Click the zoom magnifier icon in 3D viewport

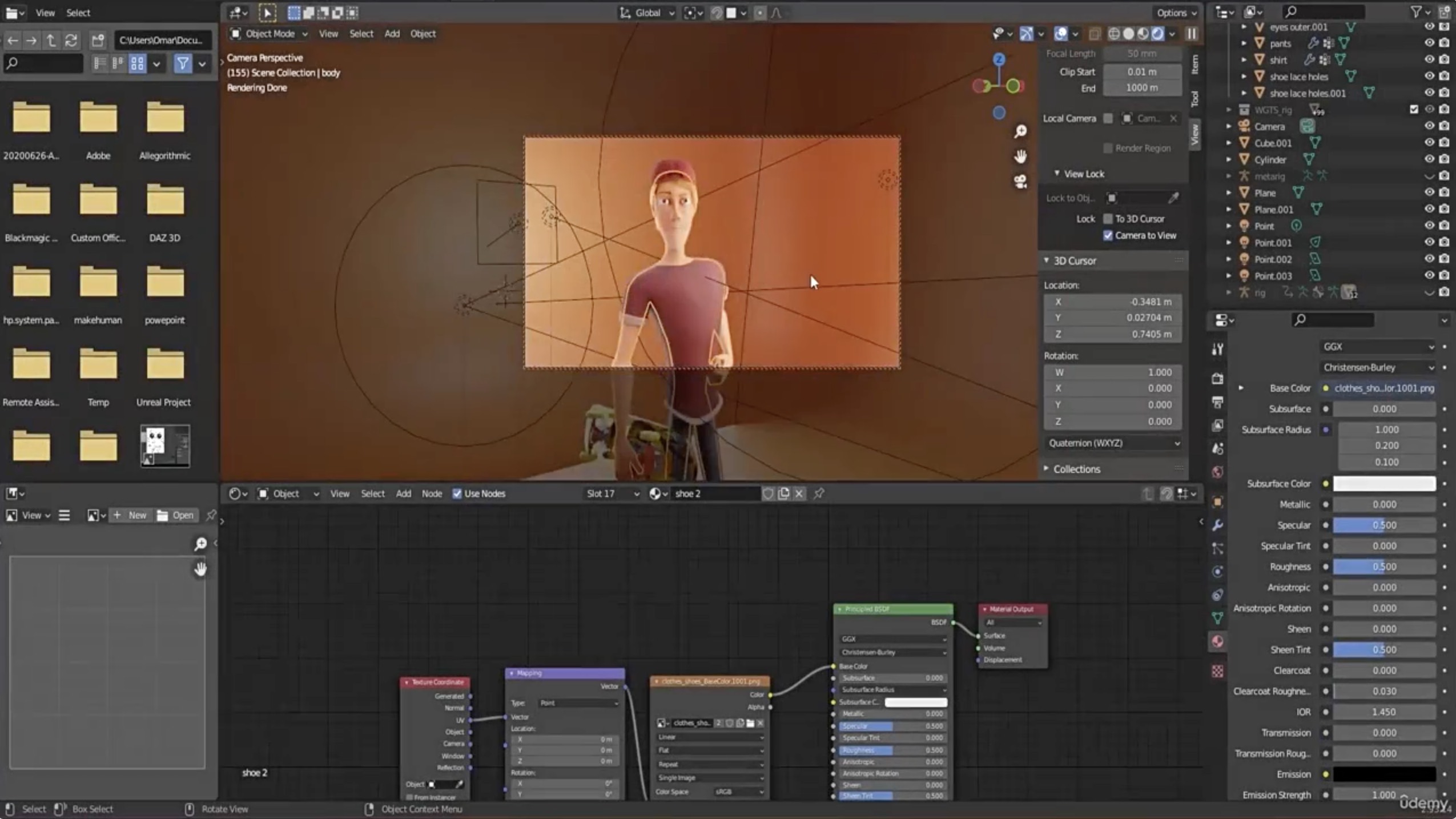1020,132
